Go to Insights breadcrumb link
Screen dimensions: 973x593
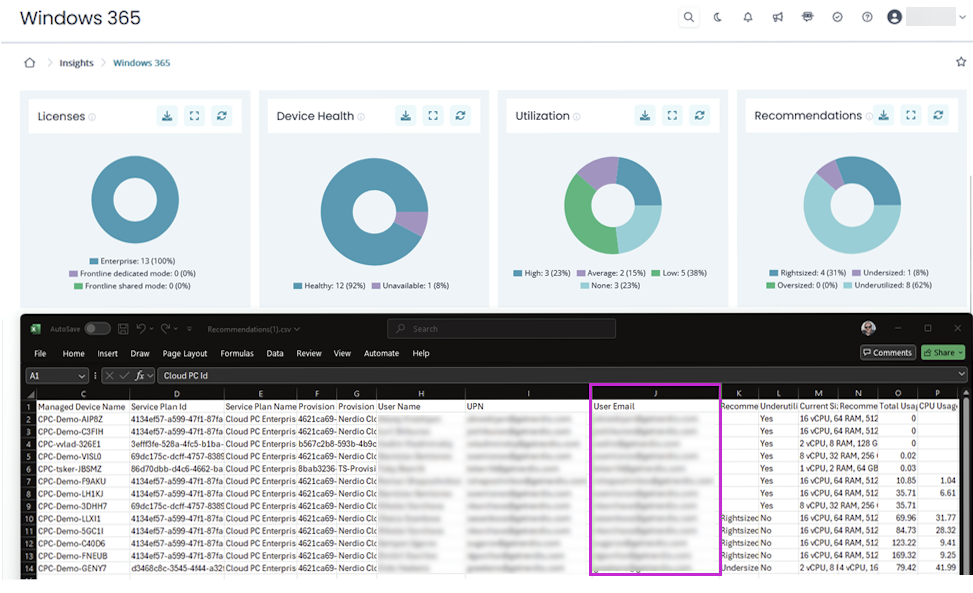76,63
